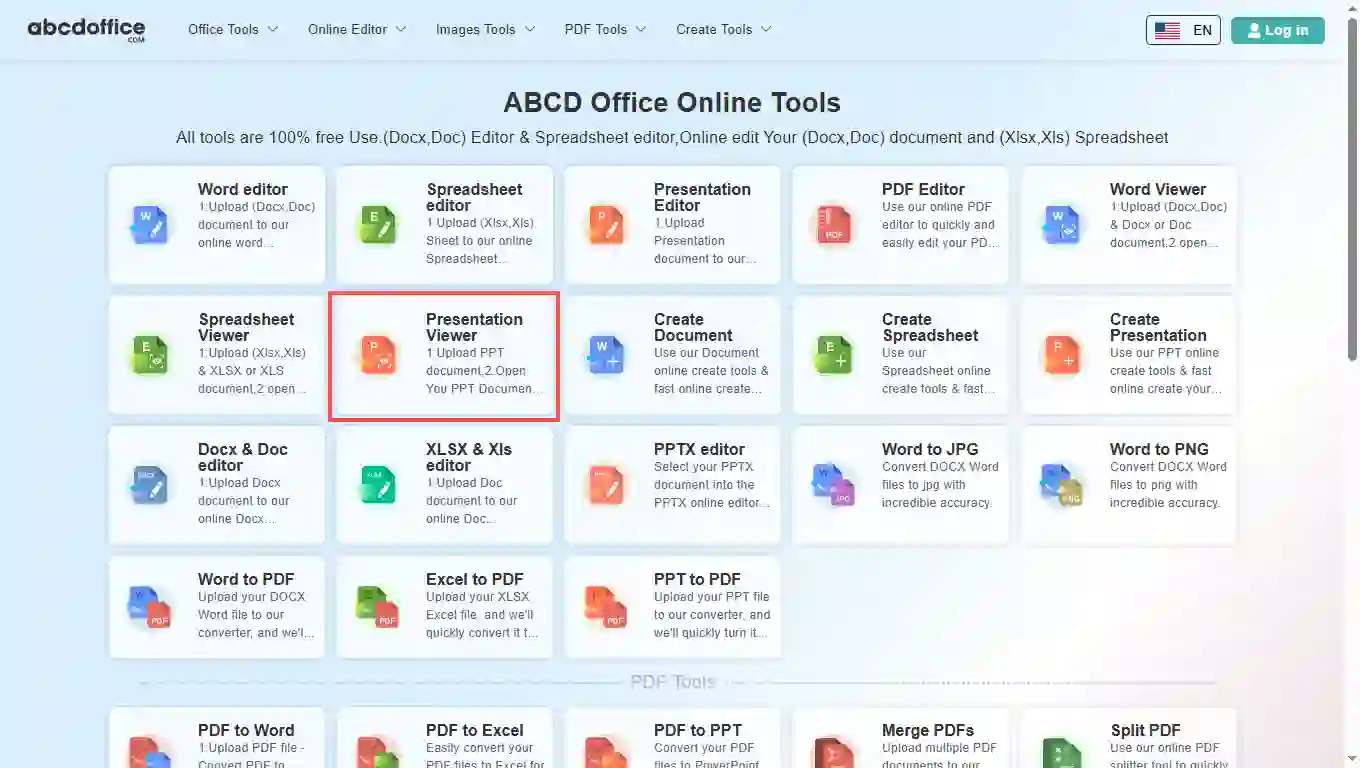Viewport: 1360px width, 768px height.
Task: Click 'Use our PPT online create tools' text
Action: click(1166, 371)
